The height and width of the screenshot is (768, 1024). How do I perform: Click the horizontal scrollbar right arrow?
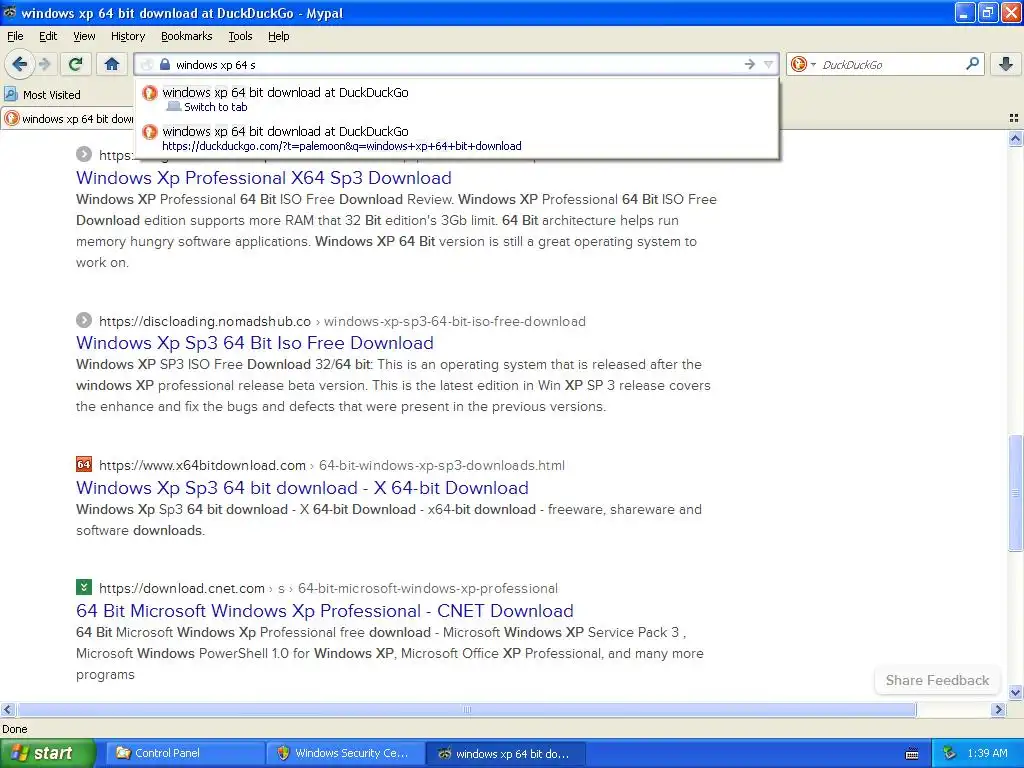tap(998, 709)
